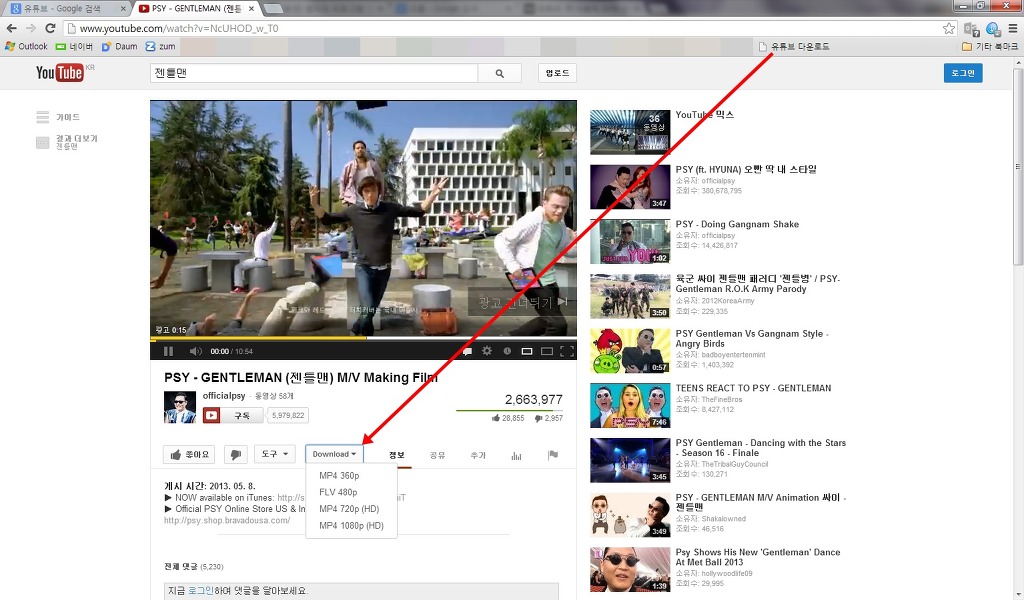The width and height of the screenshot is (1024, 600).
Task: Click the address bar URL
Action: pyautogui.click(x=179, y=29)
